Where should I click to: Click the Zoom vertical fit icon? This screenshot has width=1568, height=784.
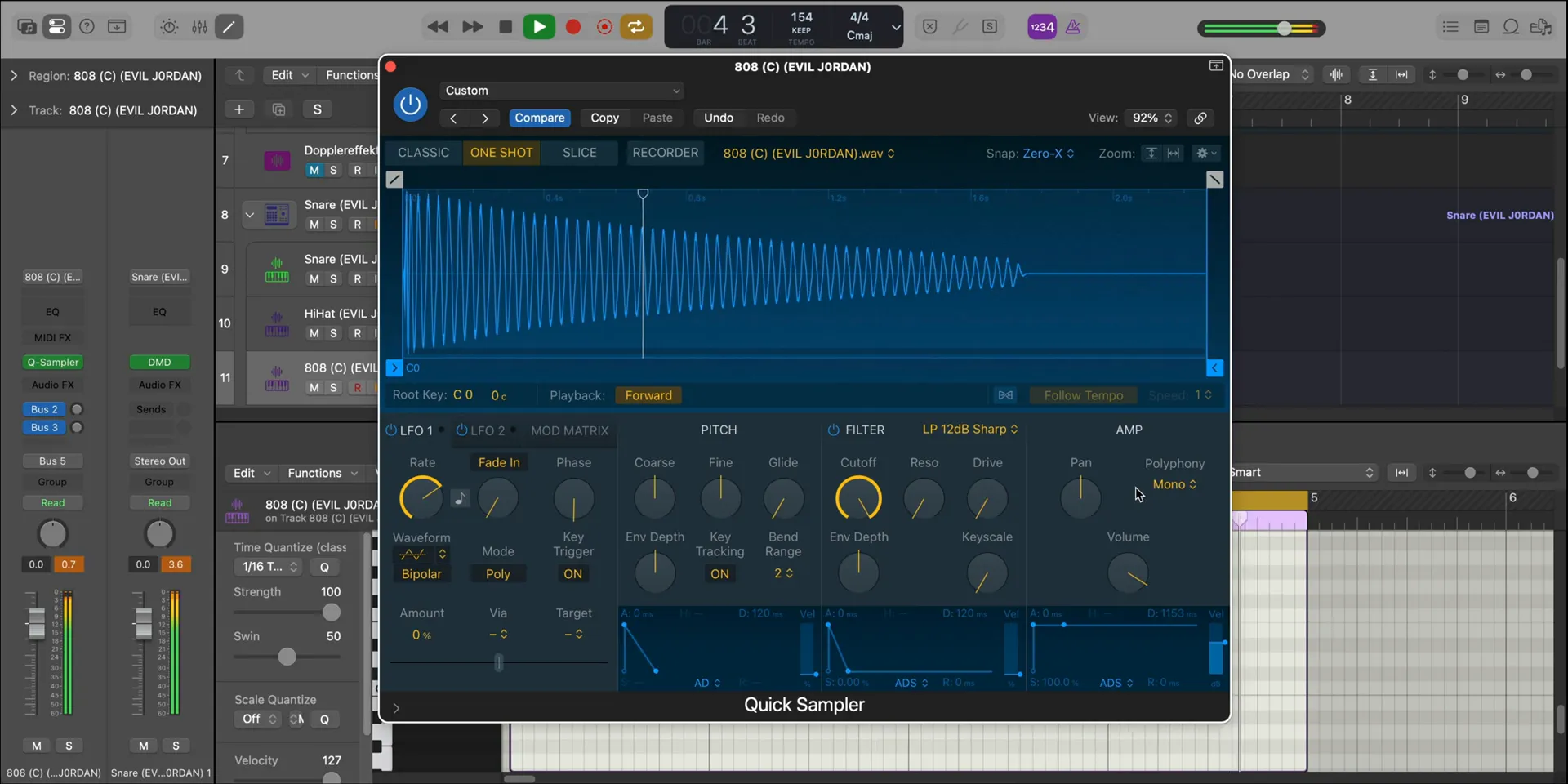(x=1151, y=154)
